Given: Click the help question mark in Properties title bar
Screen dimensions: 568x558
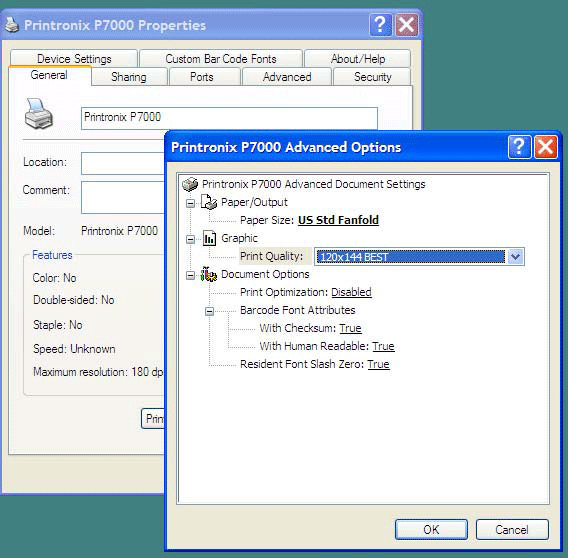Looking at the screenshot, I should coord(380,25).
